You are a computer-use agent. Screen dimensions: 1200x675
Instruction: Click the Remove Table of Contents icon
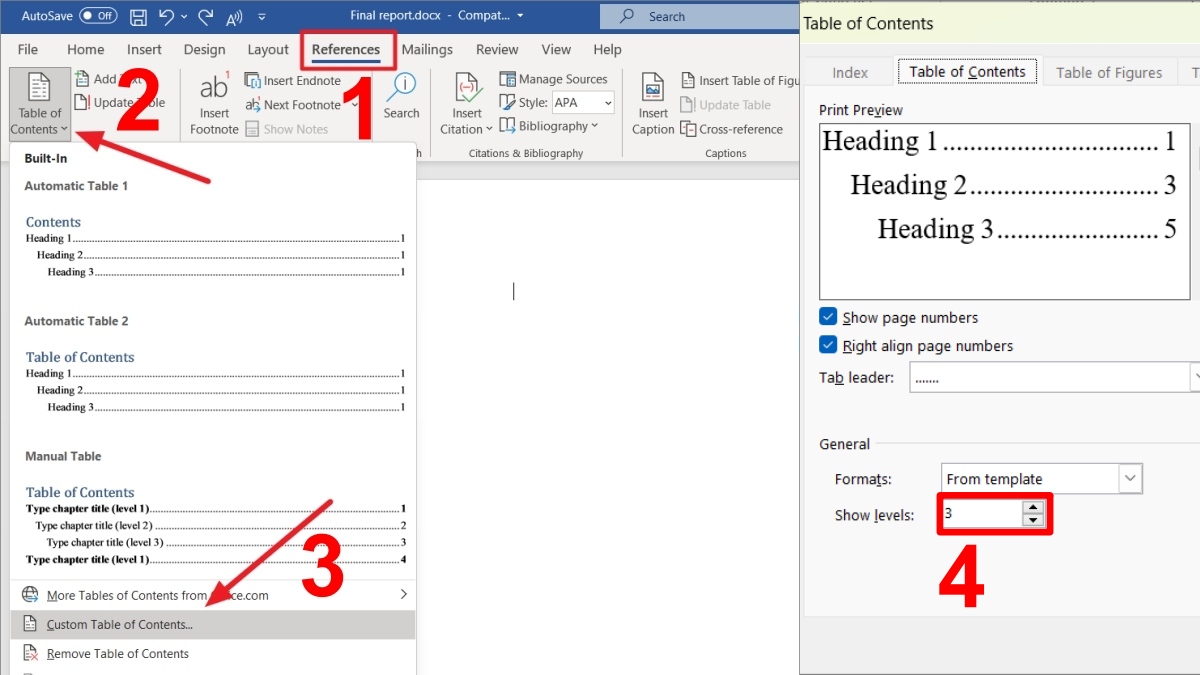coord(30,654)
